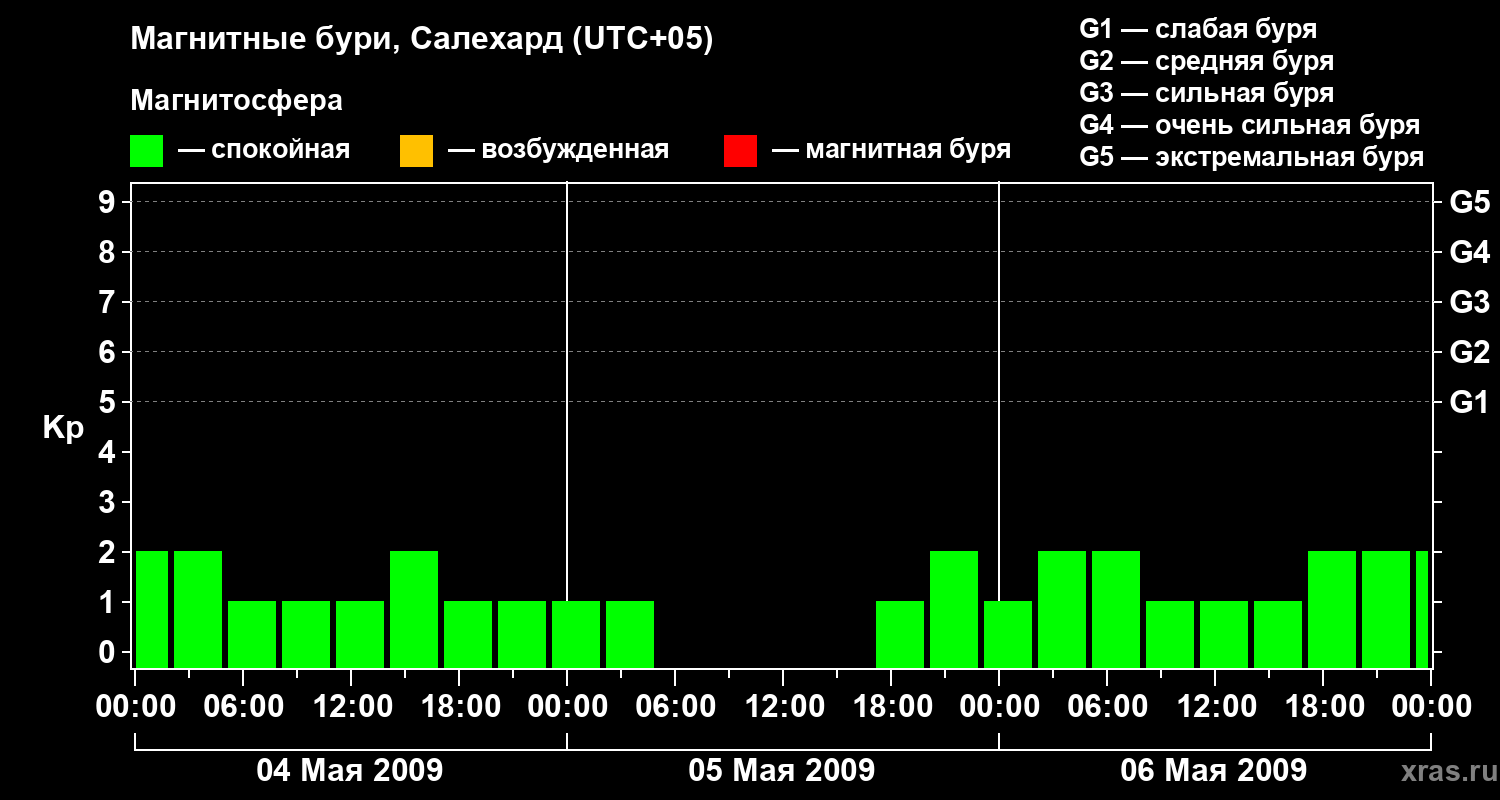This screenshot has height=800, width=1500.
Task: Click the 05:00–08:00 Kp 2 bar on 06 Мая
Action: pyautogui.click(x=1116, y=609)
